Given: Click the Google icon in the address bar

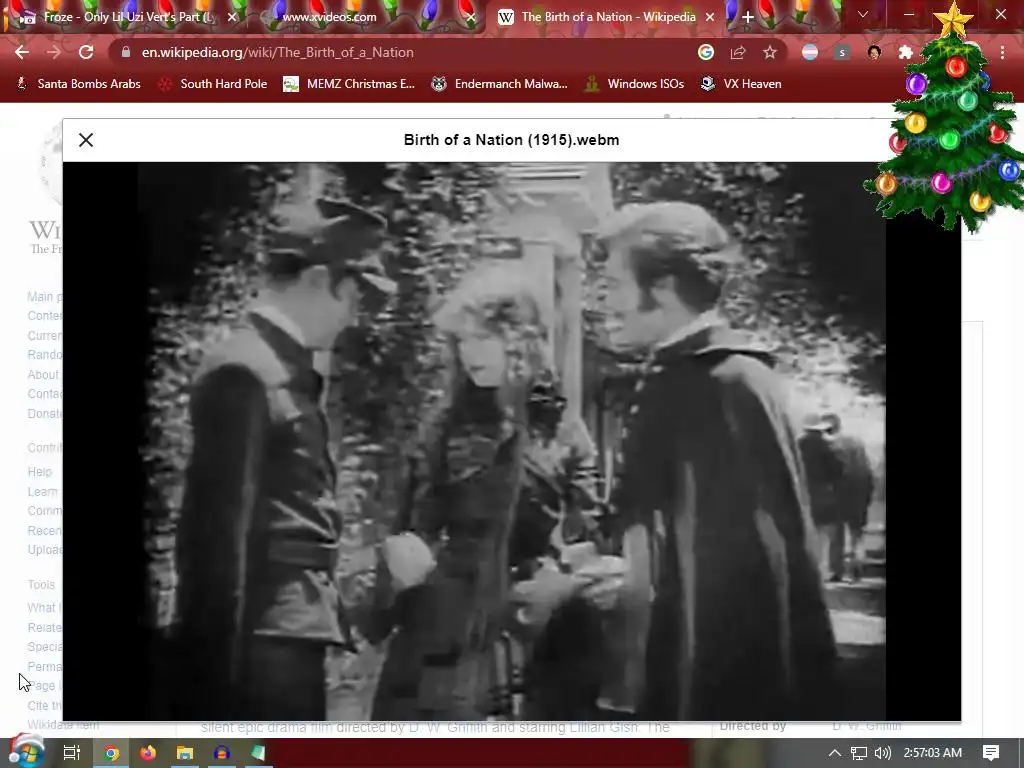Looking at the screenshot, I should (x=705, y=52).
